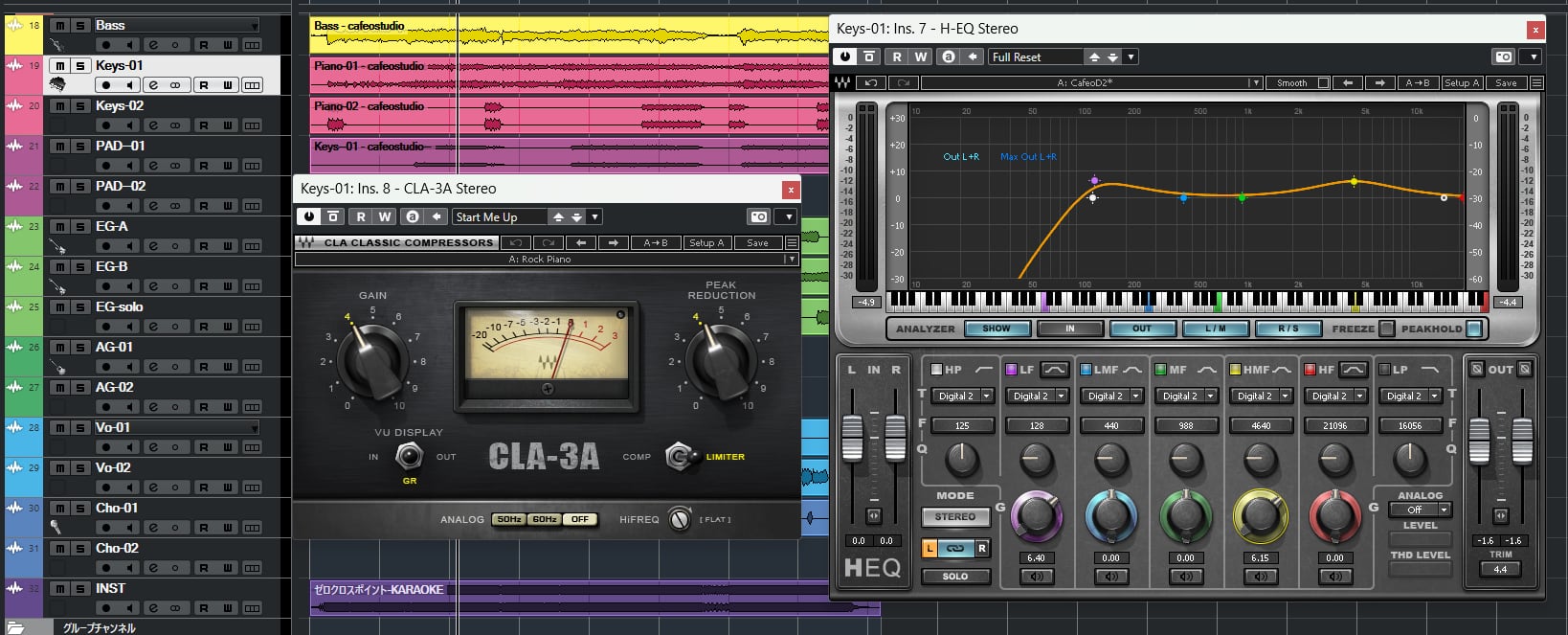Open the Start Me Up preset dropdown
Screen dimensions: 1568x635
click(x=594, y=217)
